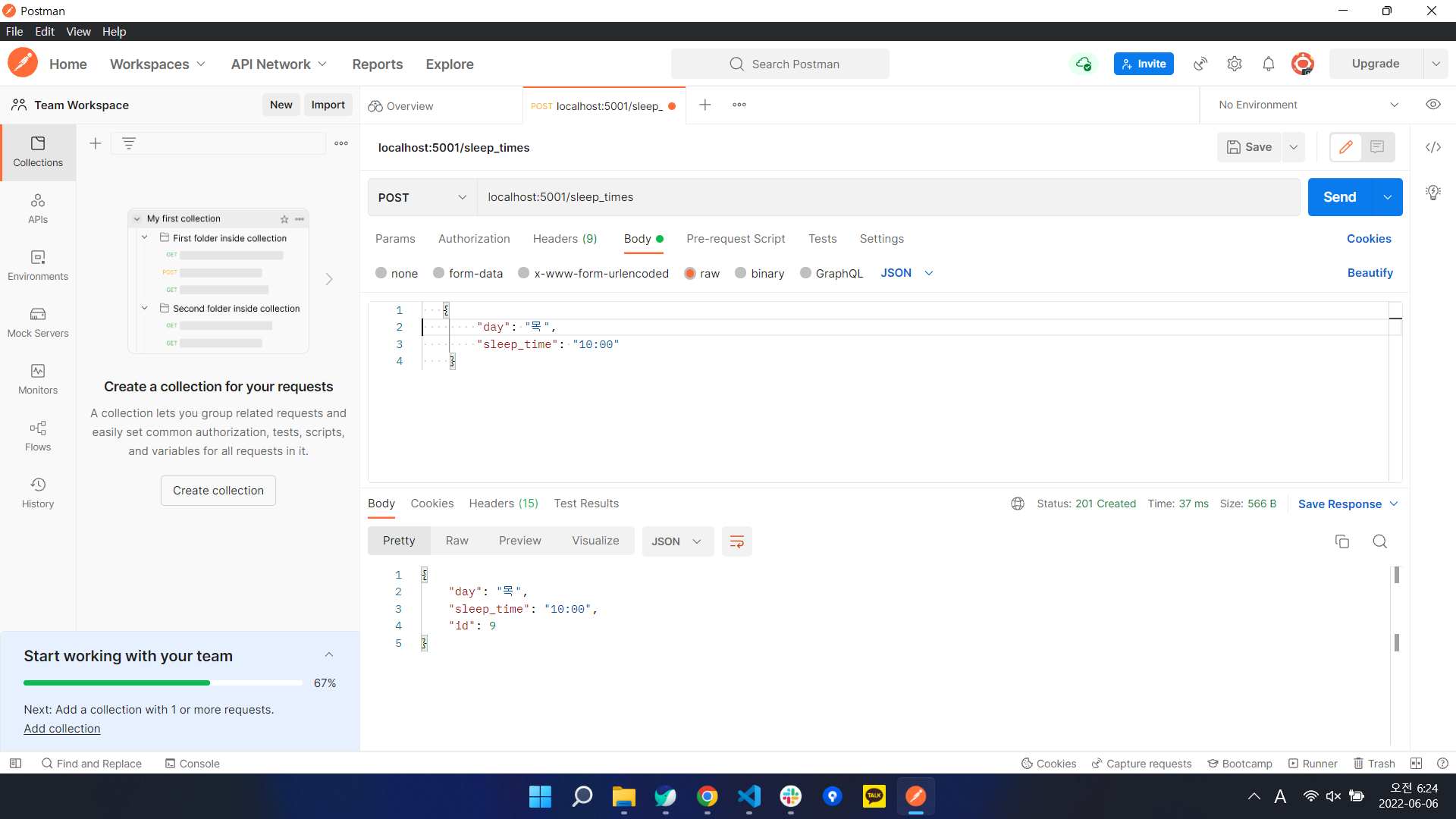Image resolution: width=1456 pixels, height=819 pixels.
Task: Open the Settings gear icon
Action: 1235,64
